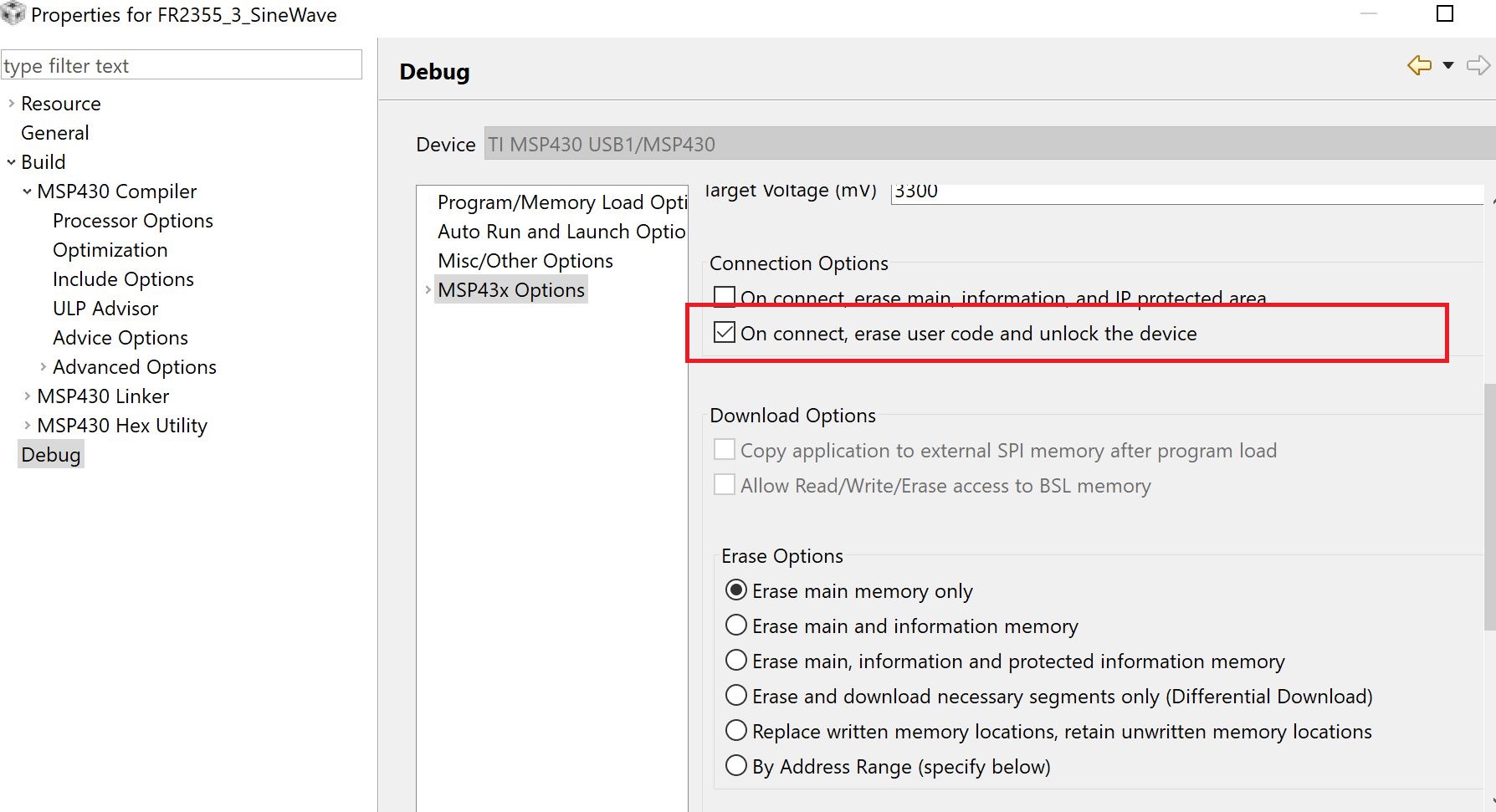Open ULP Advisor settings
Screen dimensions: 1496x812
click(x=105, y=309)
